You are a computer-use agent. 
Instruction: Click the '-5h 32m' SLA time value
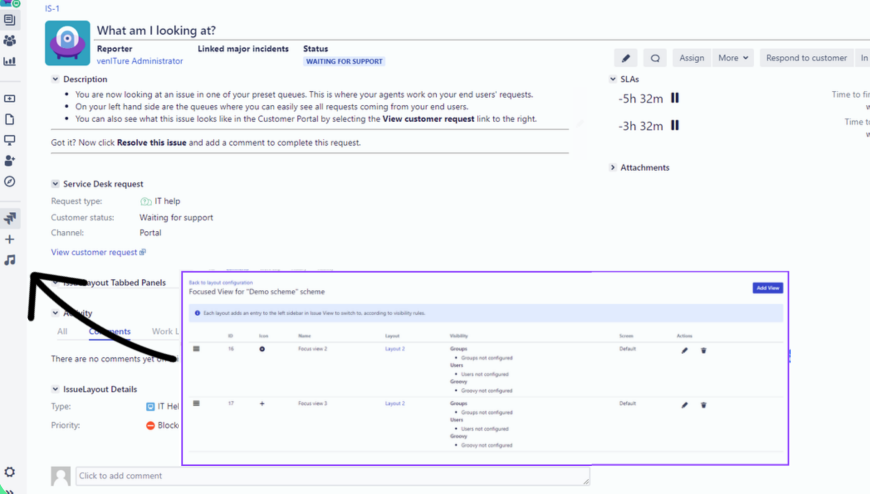[641, 99]
